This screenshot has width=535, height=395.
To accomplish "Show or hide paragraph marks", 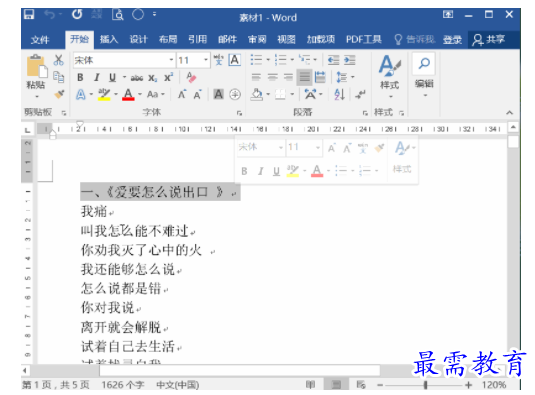I will [x=360, y=94].
